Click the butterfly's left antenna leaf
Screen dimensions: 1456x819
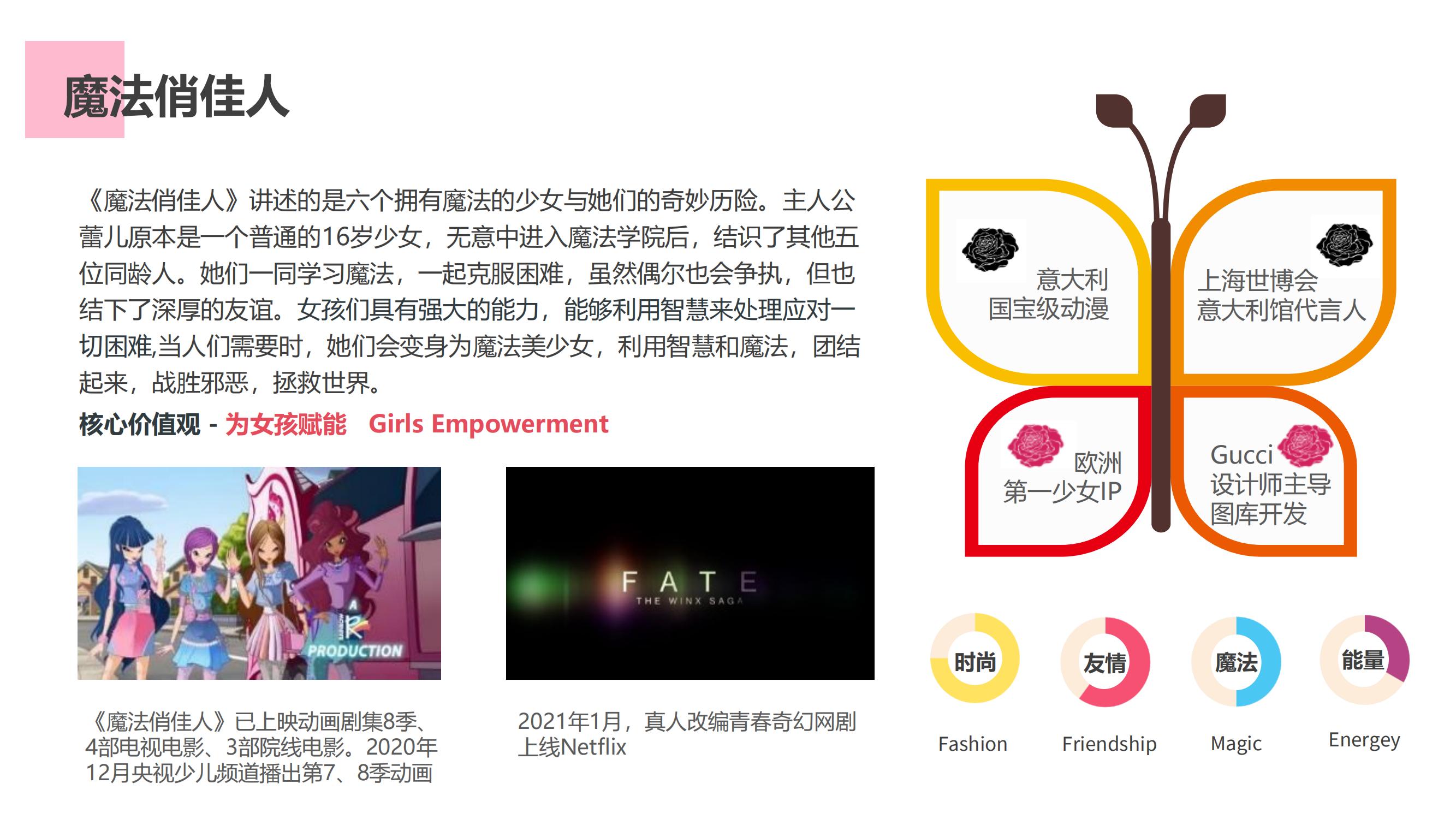tap(1114, 110)
